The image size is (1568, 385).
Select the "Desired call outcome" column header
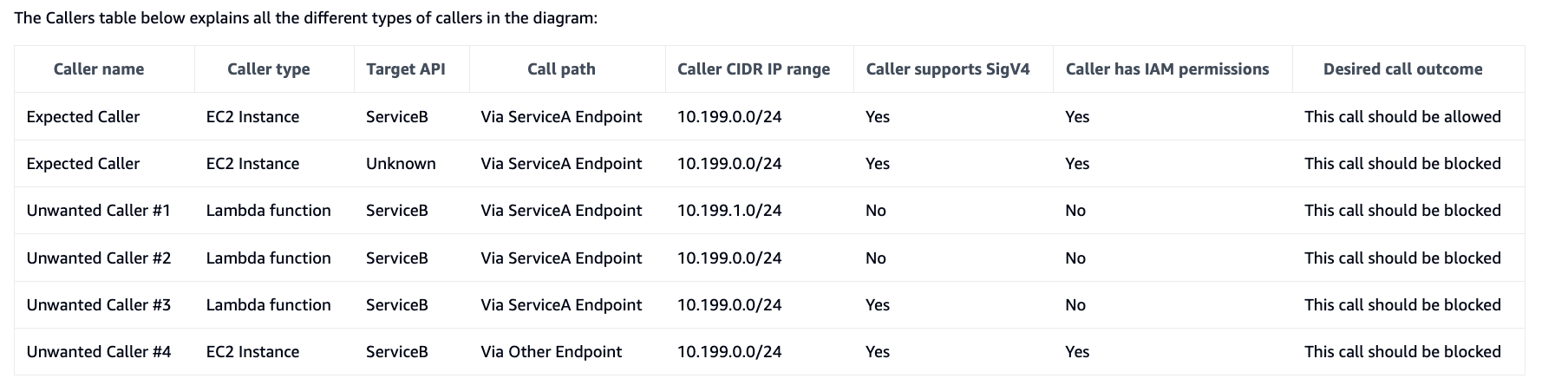(x=1402, y=69)
